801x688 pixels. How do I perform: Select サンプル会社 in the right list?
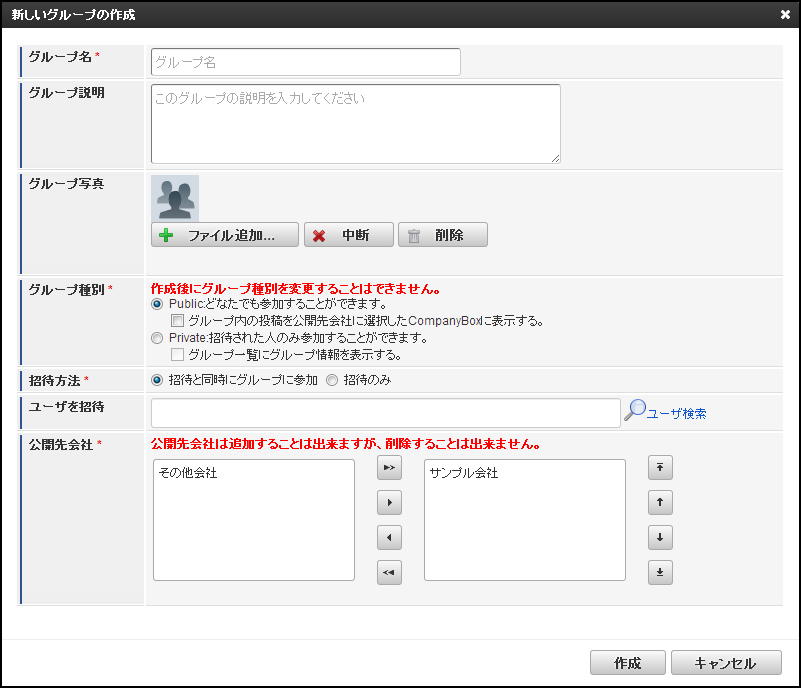click(464, 473)
